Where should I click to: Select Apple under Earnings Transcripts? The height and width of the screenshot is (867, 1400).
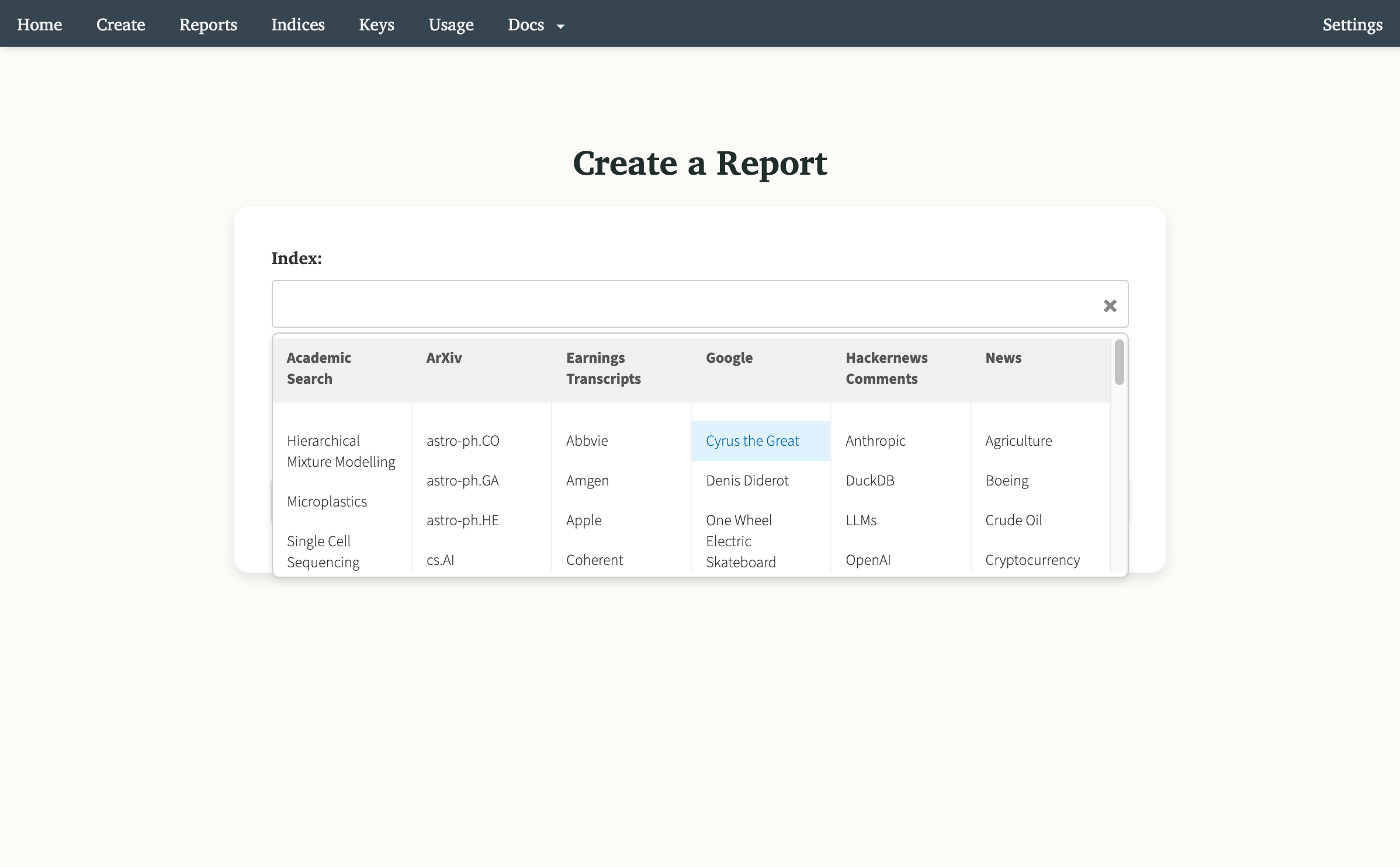click(584, 520)
